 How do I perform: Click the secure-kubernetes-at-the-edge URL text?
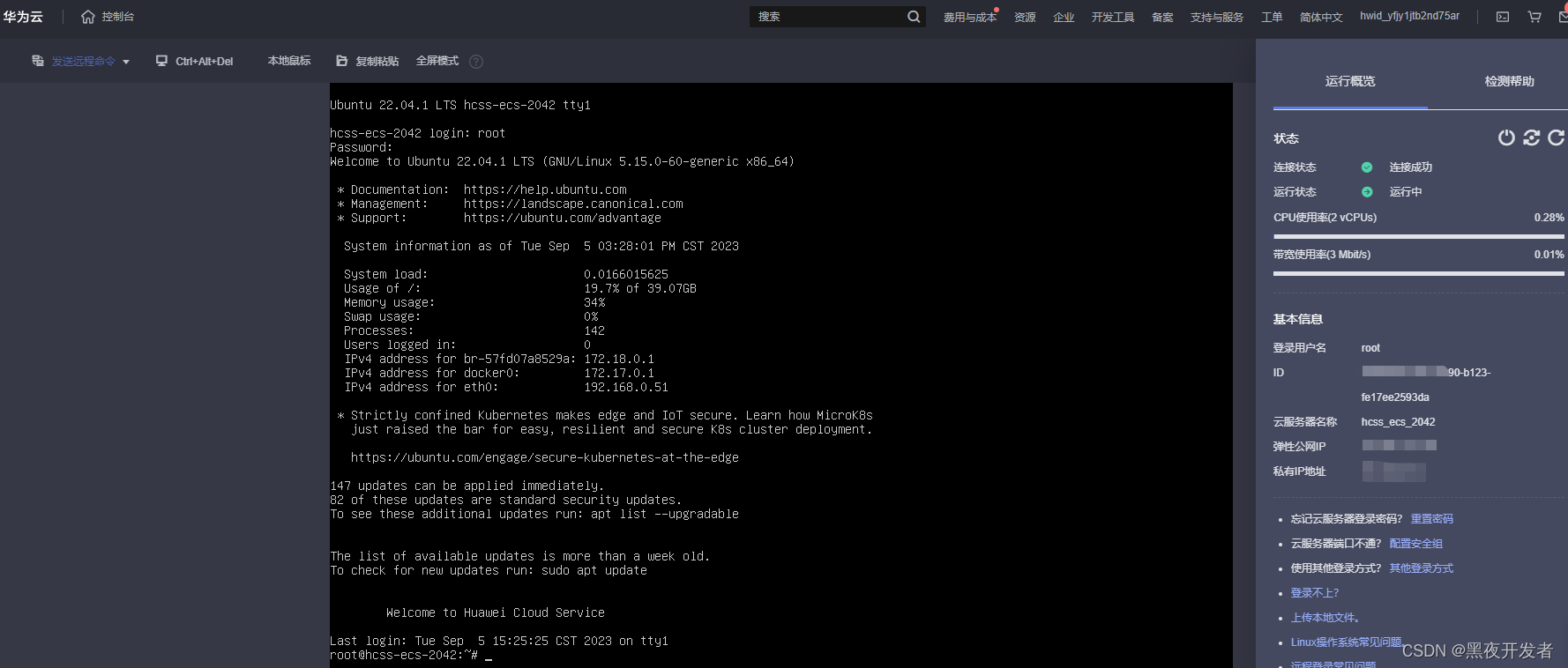[x=545, y=457]
